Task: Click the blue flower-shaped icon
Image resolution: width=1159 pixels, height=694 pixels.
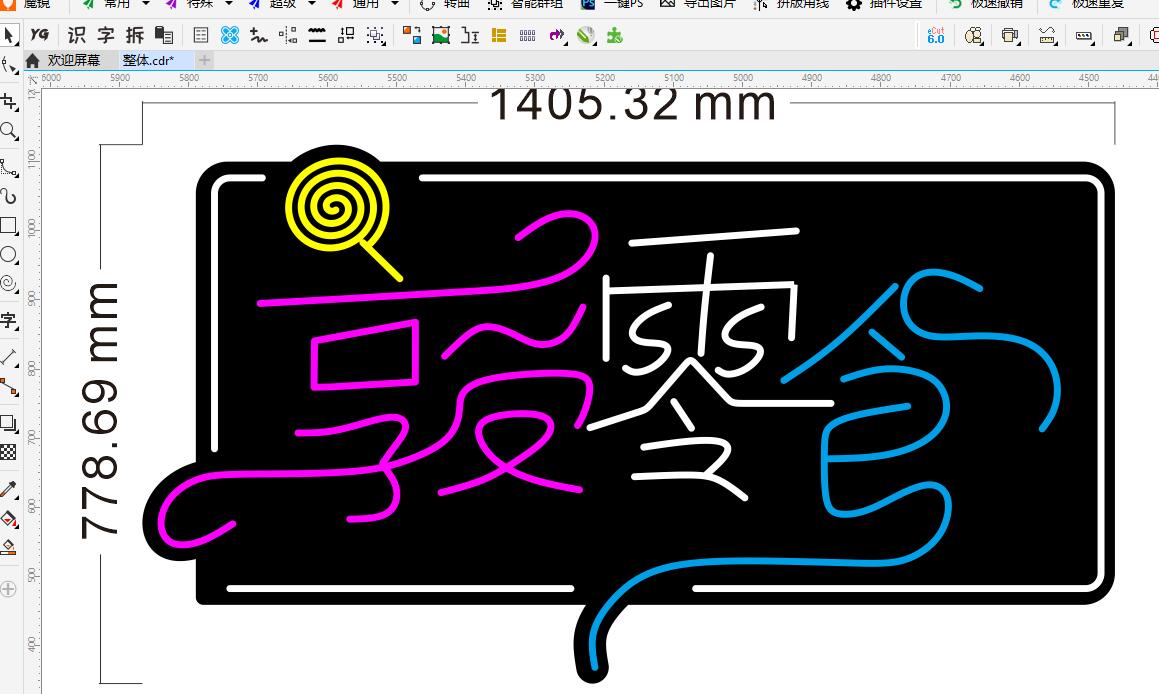Action: point(230,35)
